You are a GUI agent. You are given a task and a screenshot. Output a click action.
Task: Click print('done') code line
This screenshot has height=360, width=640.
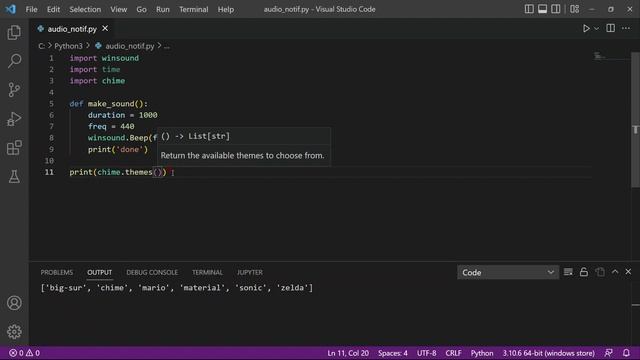coord(118,149)
